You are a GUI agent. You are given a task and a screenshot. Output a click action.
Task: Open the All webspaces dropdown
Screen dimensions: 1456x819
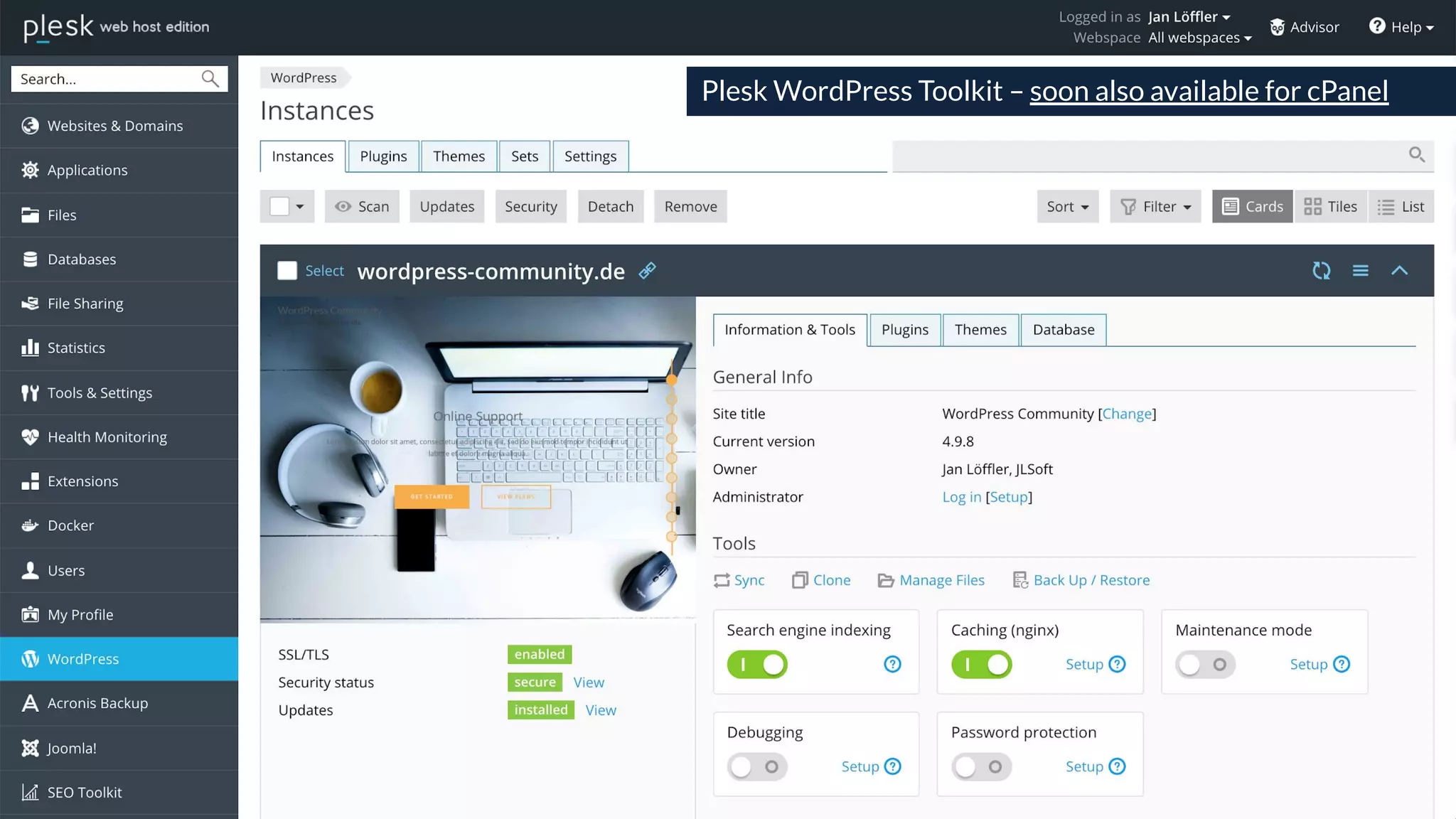point(1200,38)
